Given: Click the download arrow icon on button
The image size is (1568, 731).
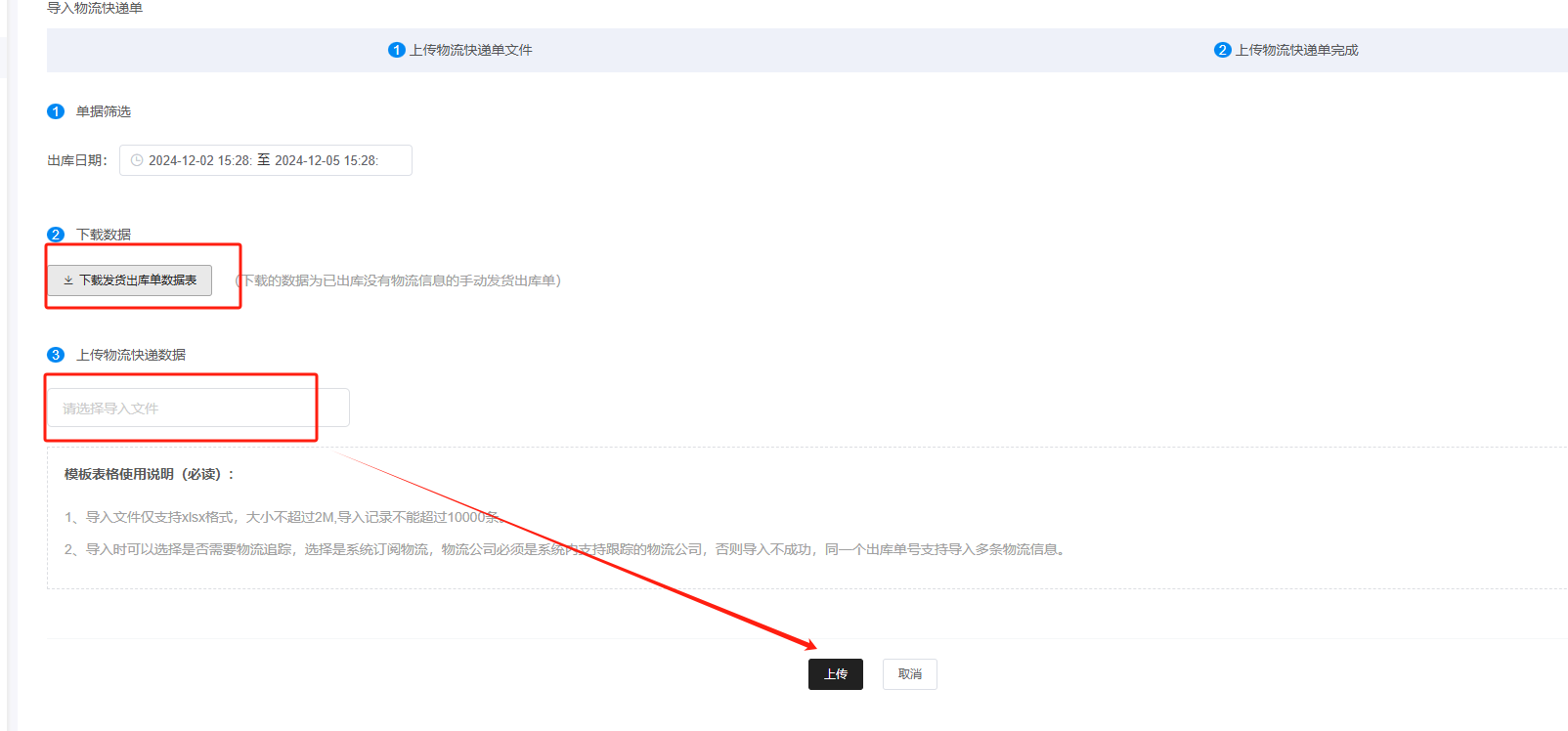Looking at the screenshot, I should pos(68,280).
